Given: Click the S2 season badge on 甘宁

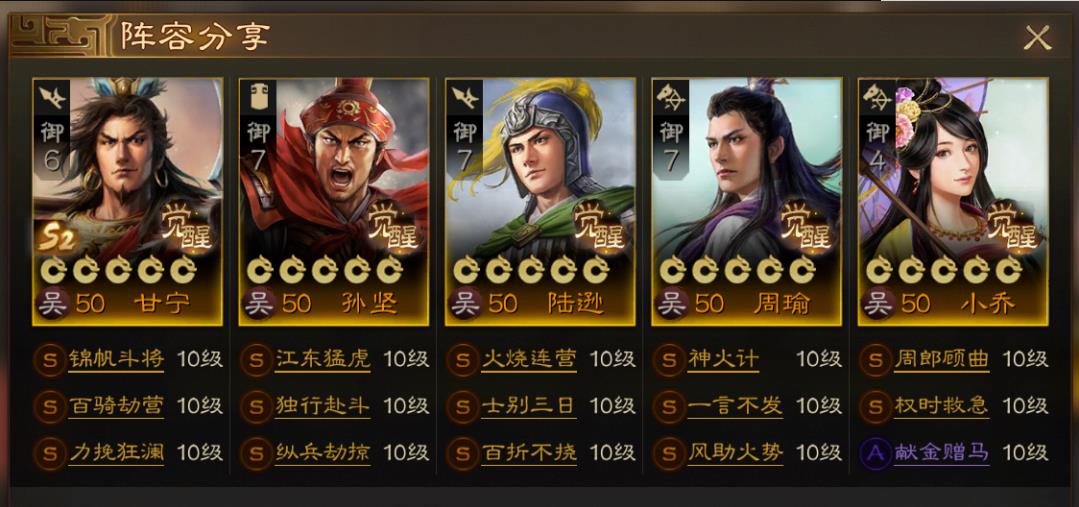Looking at the screenshot, I should coord(56,239).
